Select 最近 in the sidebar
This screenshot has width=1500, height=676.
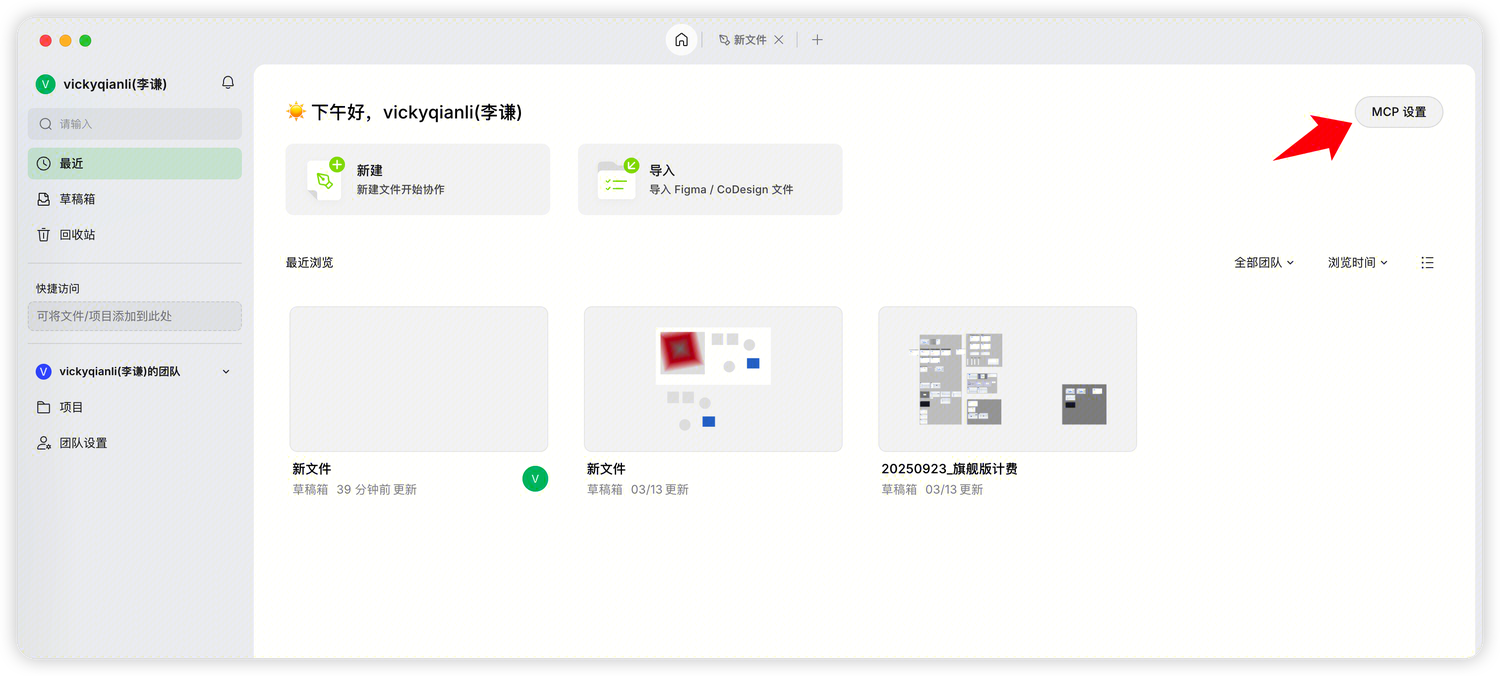pyautogui.click(x=135, y=164)
